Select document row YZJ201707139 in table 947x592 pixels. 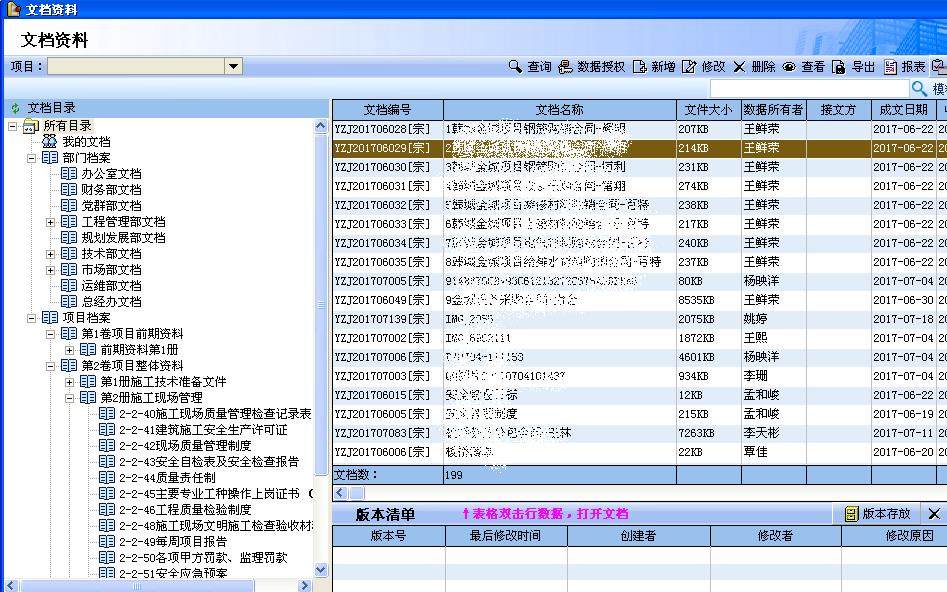[383, 319]
